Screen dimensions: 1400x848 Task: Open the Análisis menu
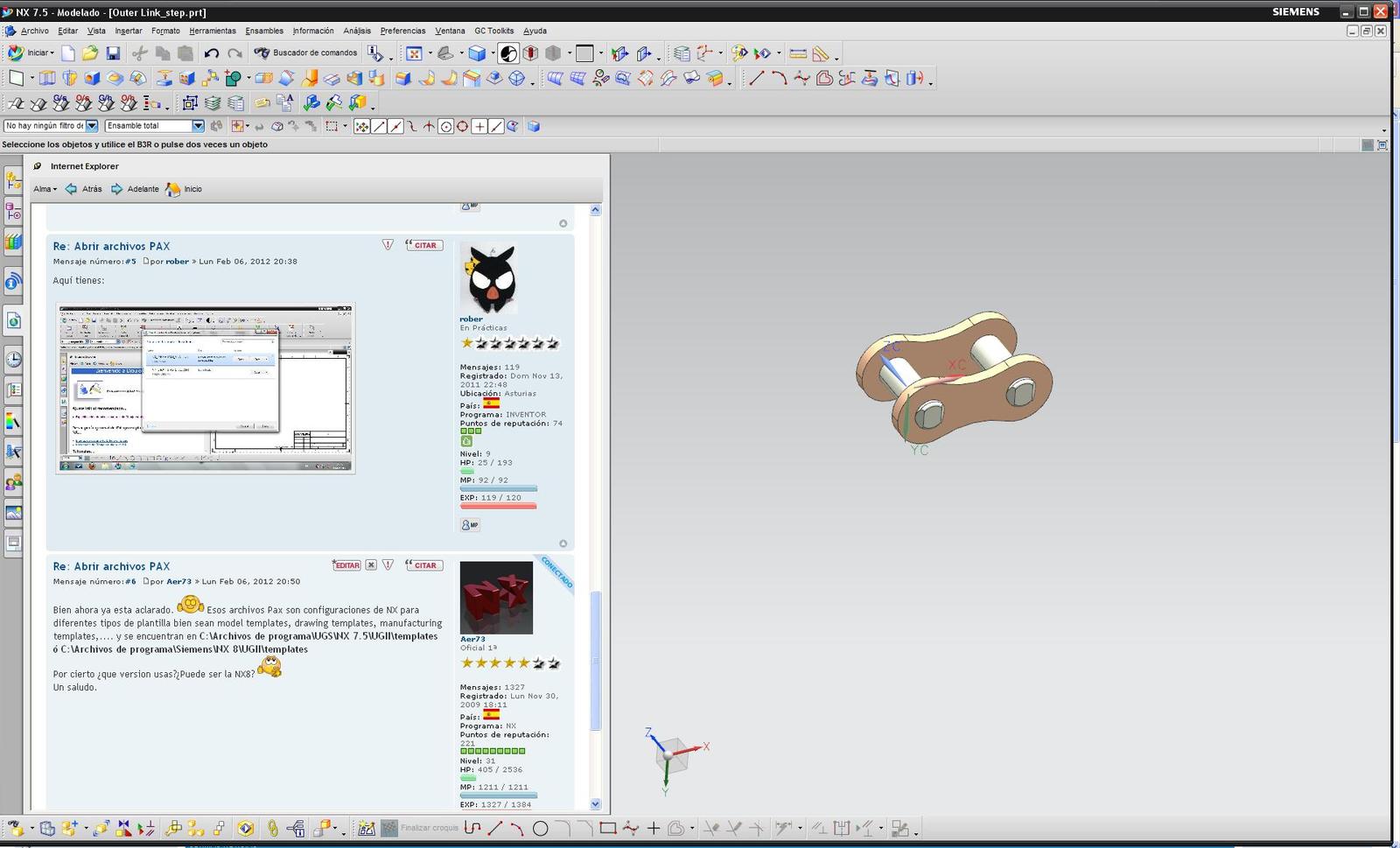click(x=357, y=31)
